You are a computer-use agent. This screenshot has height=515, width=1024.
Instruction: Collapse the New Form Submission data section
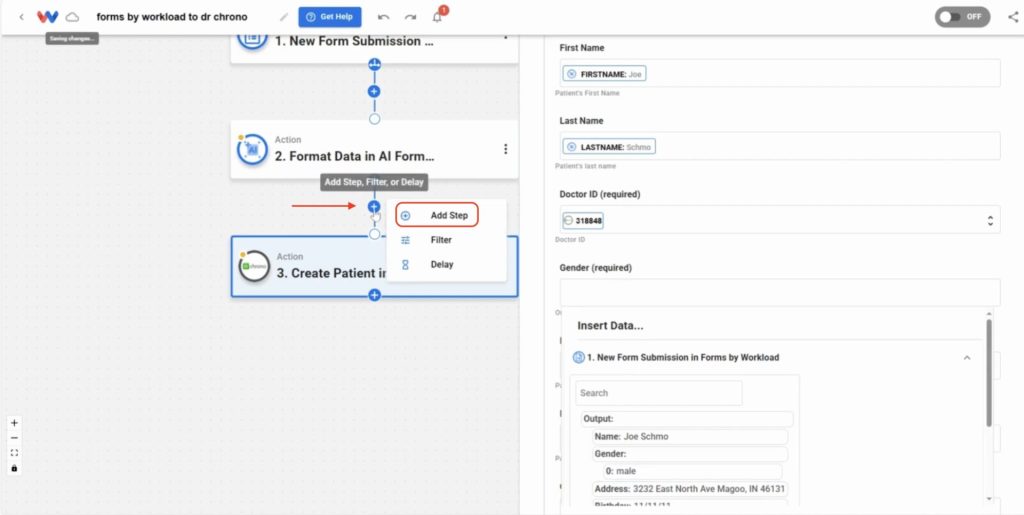pos(967,358)
